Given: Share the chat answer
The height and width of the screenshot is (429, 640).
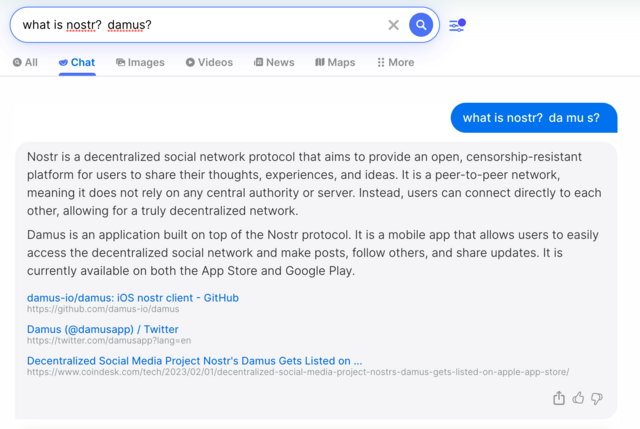Looking at the screenshot, I should [559, 398].
